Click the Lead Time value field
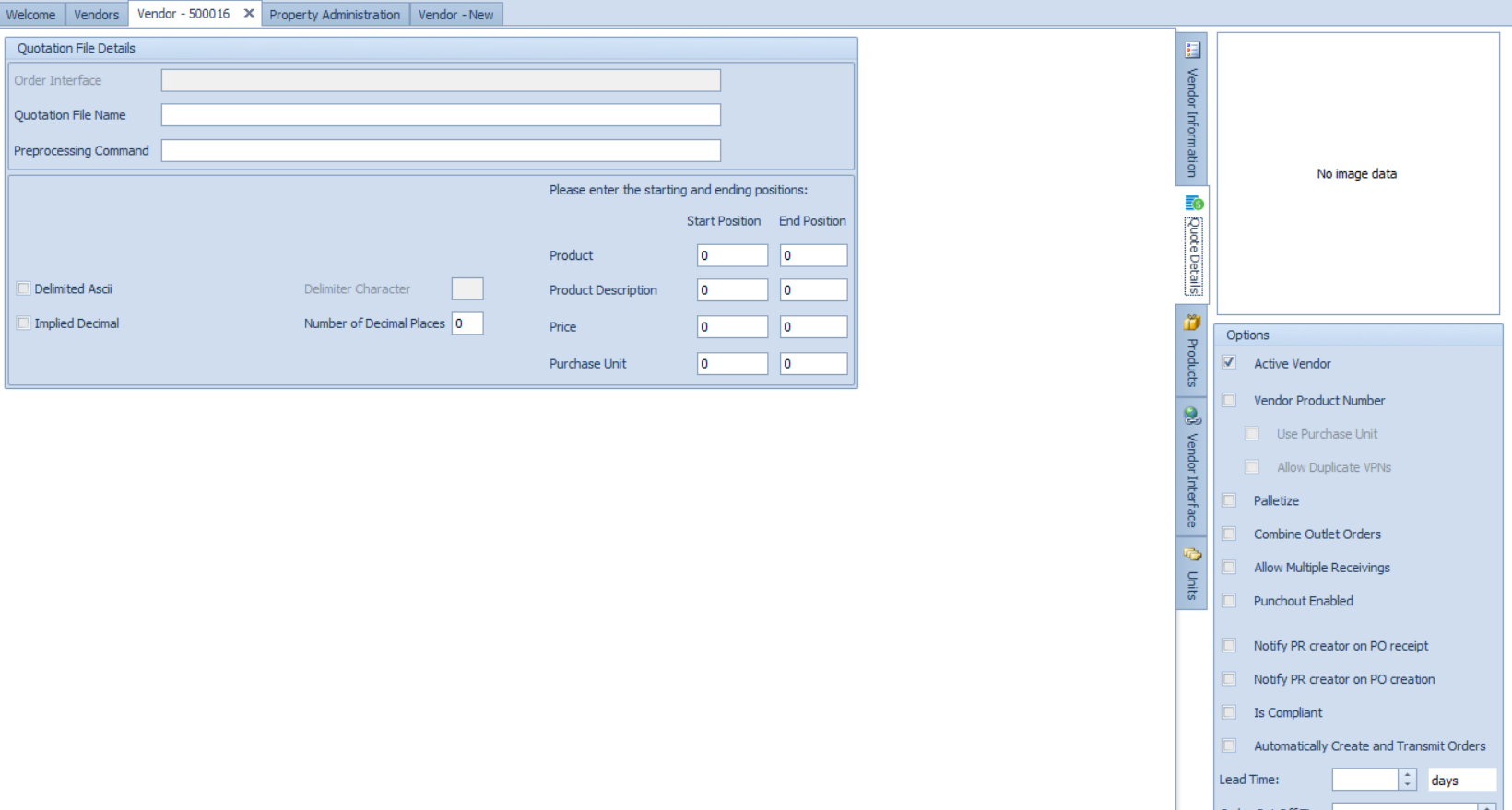The image size is (1512, 810). click(1365, 780)
